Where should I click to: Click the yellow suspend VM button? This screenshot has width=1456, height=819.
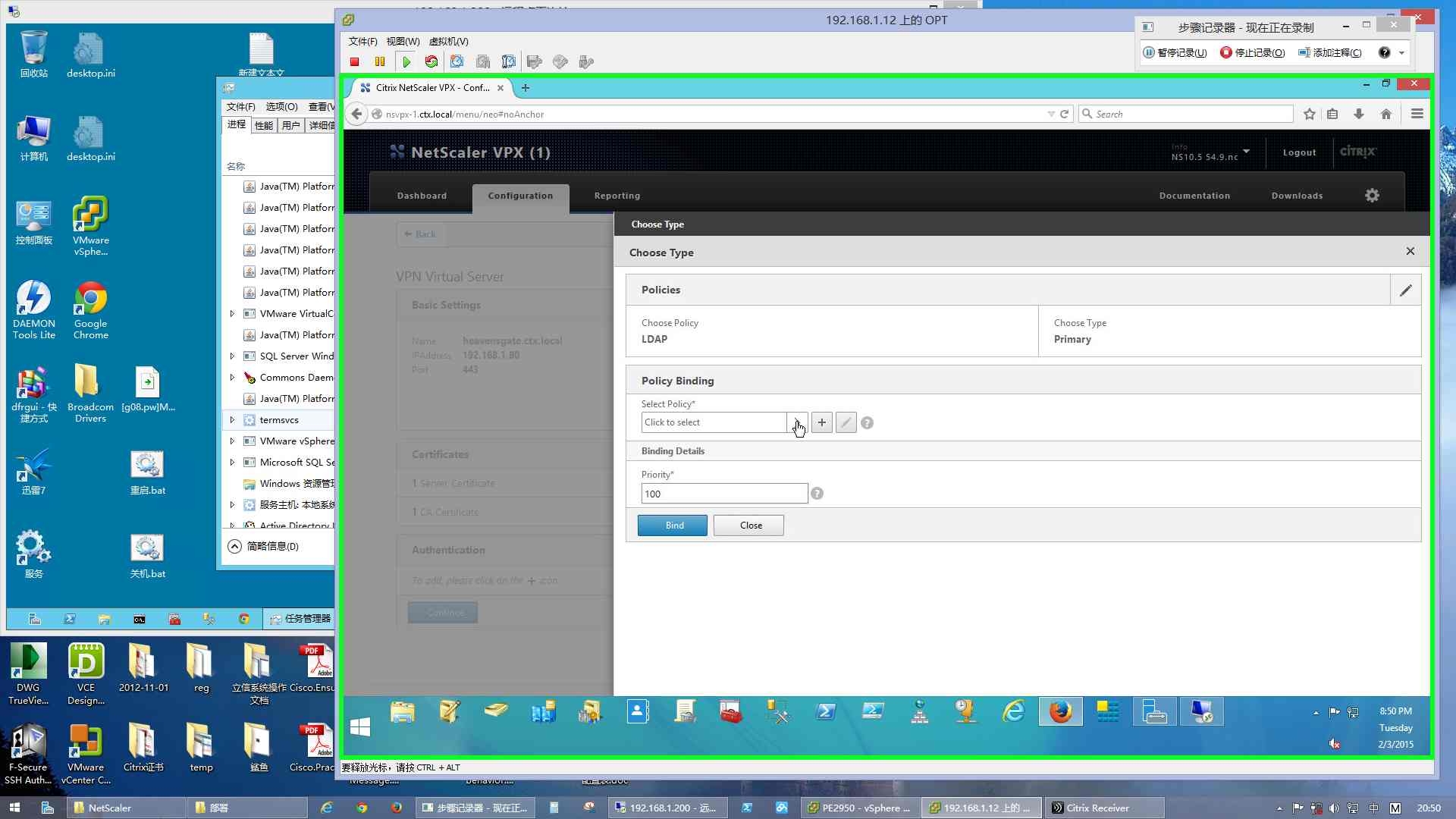click(x=380, y=61)
